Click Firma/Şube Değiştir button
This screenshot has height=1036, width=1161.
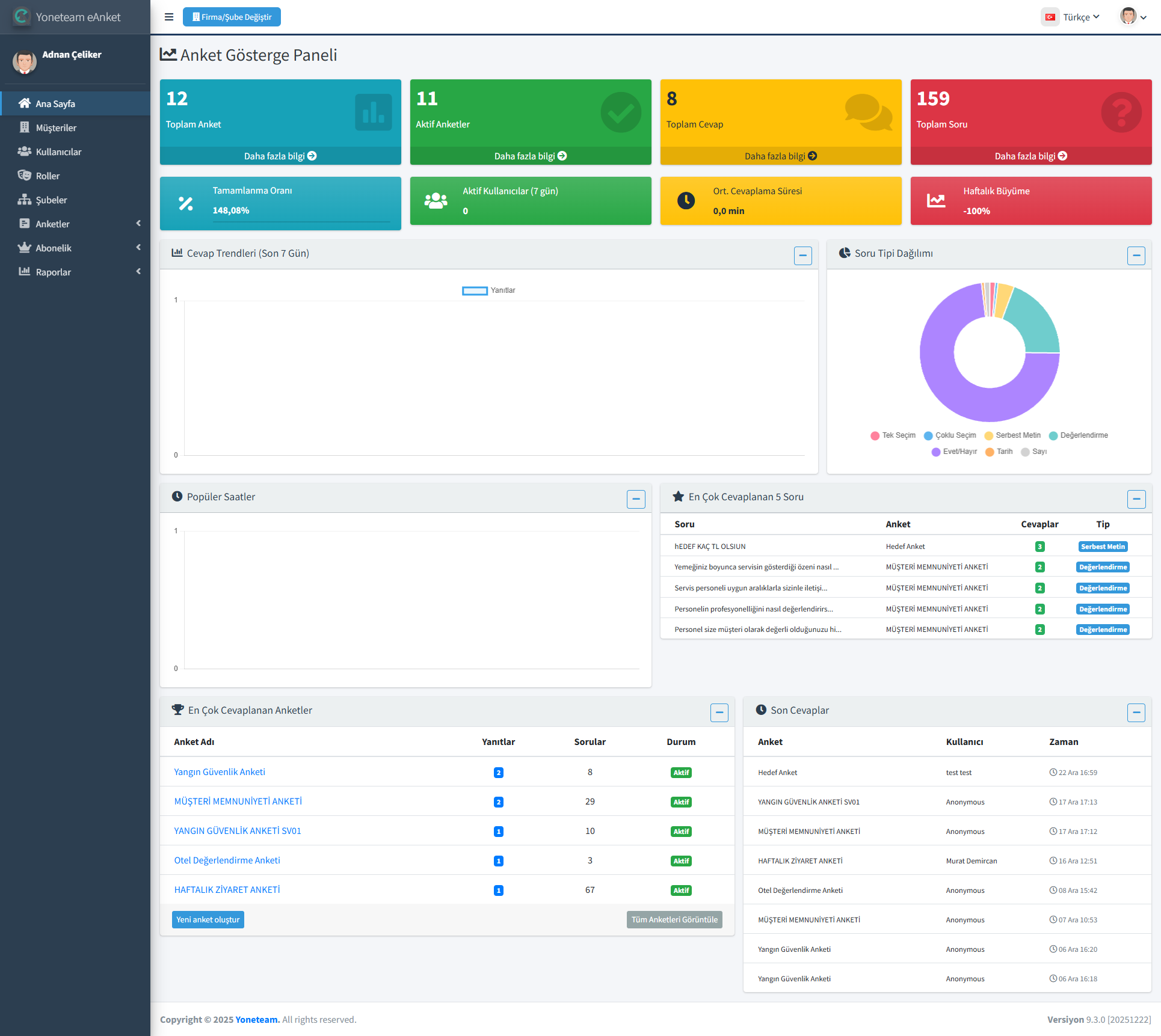[x=232, y=17]
